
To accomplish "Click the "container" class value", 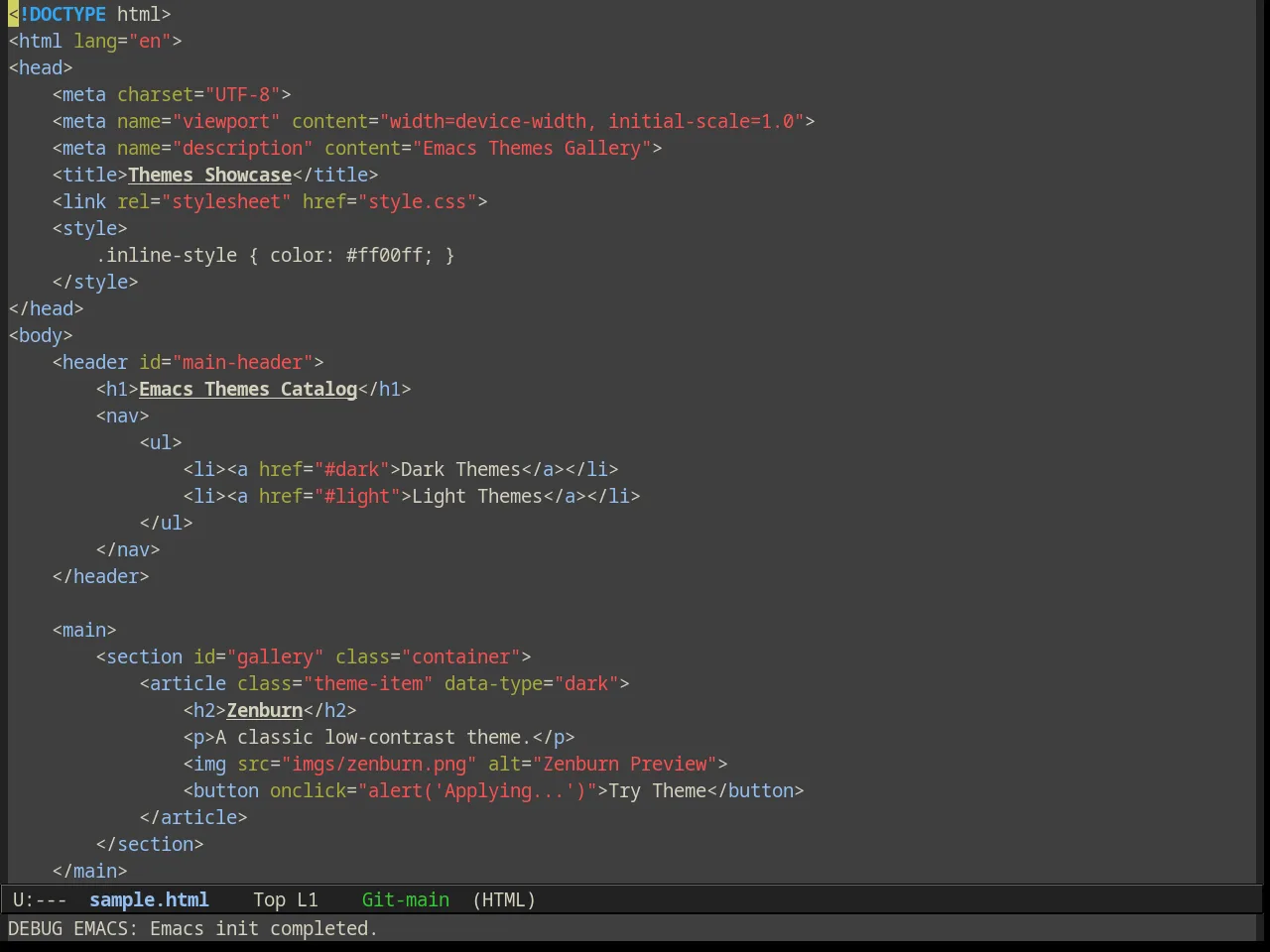I will (x=461, y=656).
